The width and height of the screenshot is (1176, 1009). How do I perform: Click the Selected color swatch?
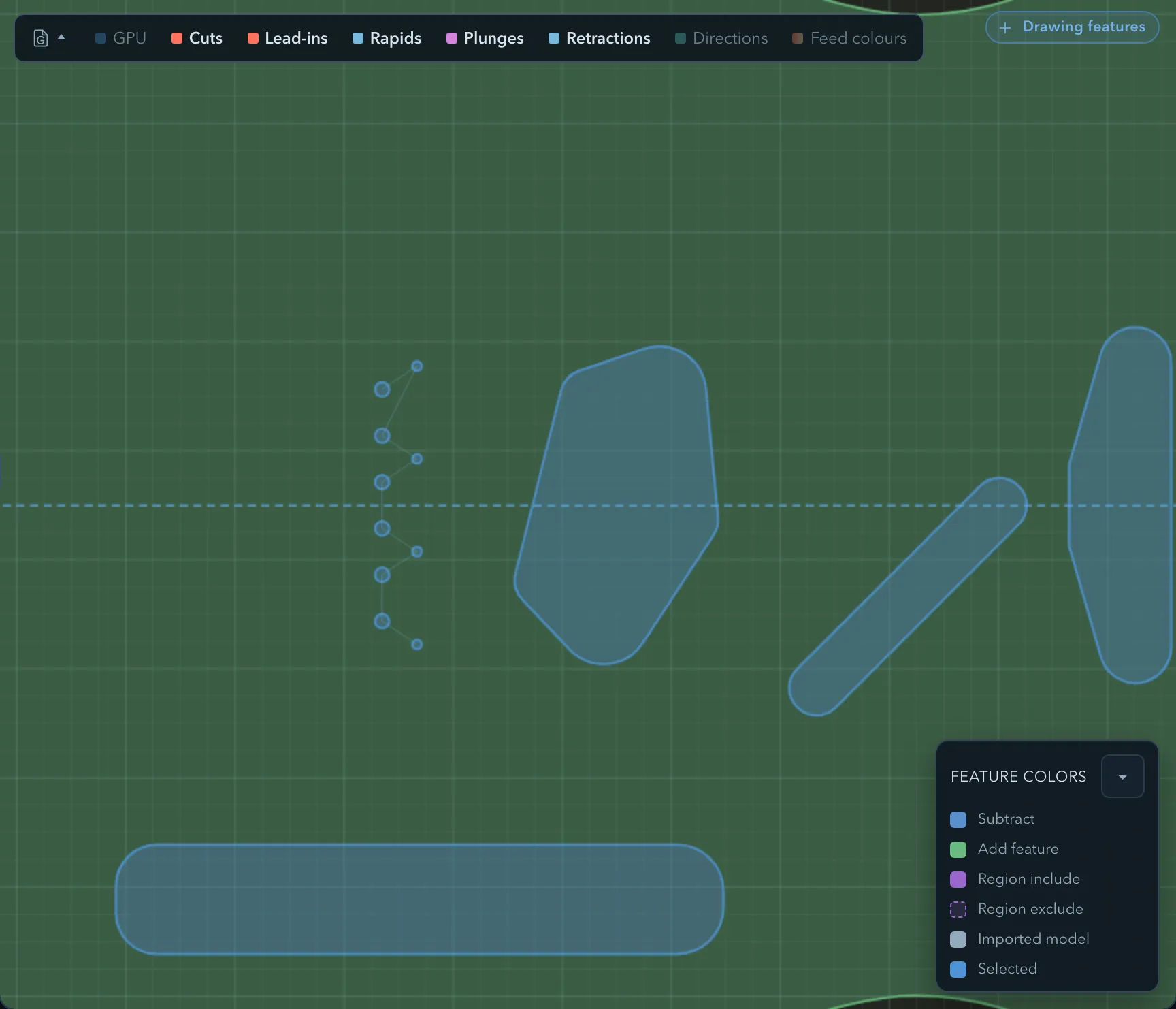958,969
